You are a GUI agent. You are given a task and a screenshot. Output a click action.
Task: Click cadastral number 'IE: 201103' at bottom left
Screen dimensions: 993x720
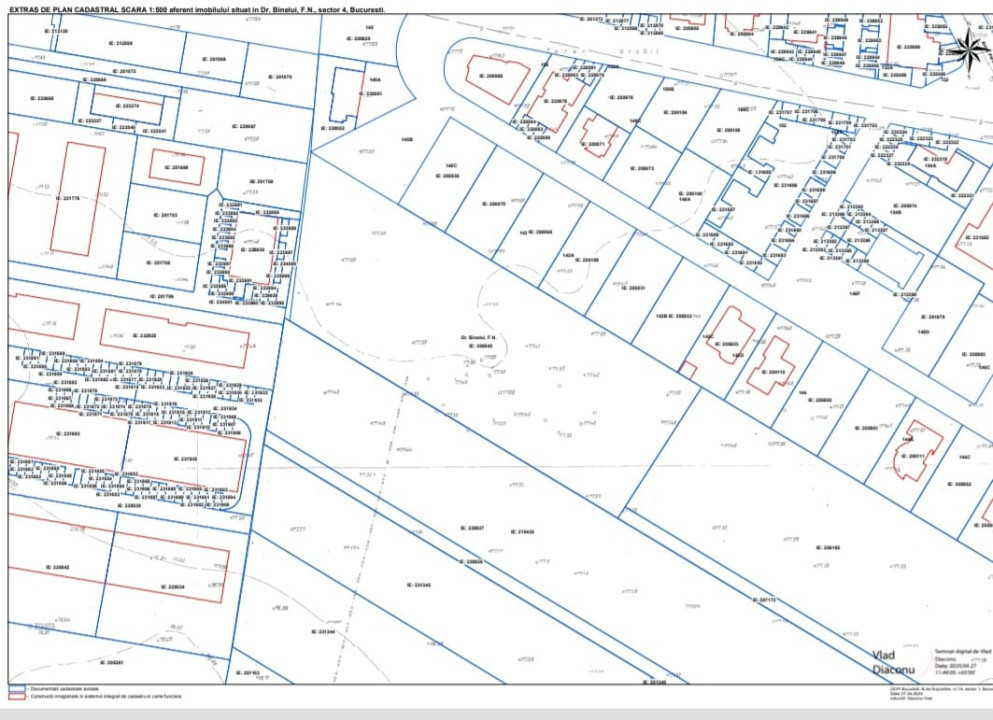point(248,673)
